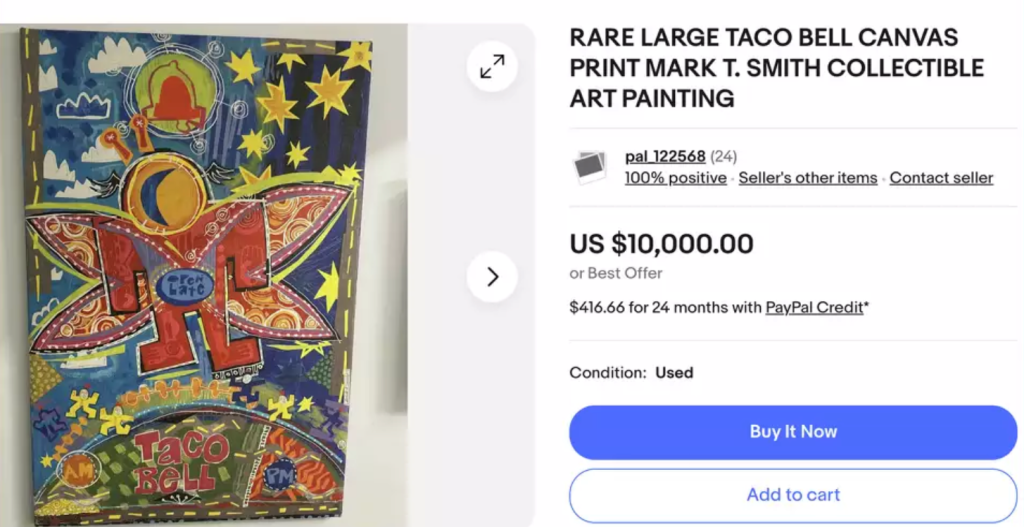Browse Seller's other items

coord(807,178)
